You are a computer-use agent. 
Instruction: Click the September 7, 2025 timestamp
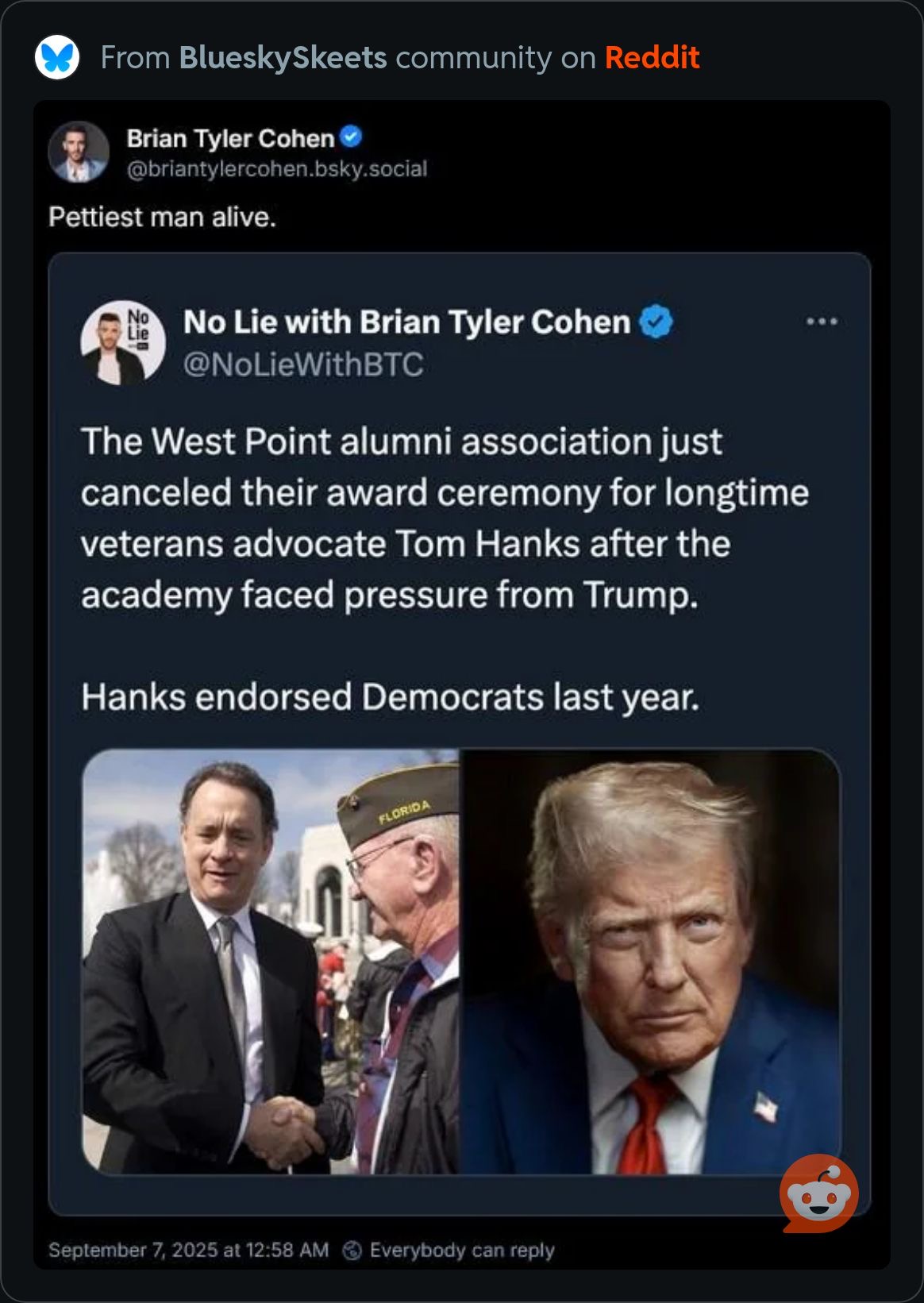(x=188, y=1250)
